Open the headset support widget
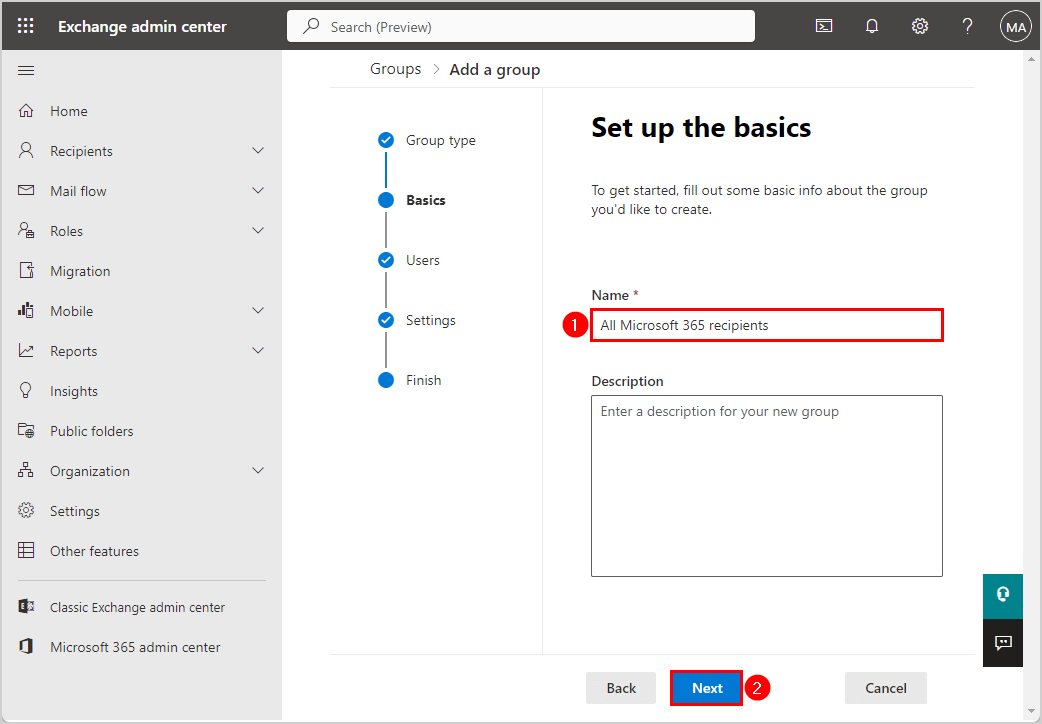 click(x=1003, y=596)
